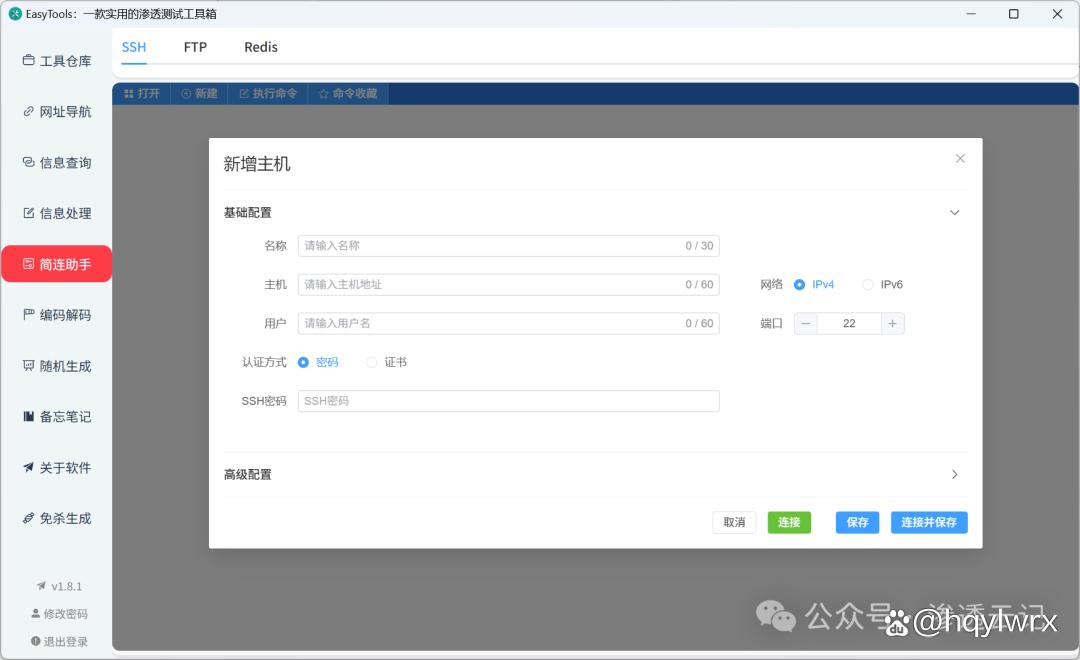Collapse the 基础配置 section

[955, 212]
